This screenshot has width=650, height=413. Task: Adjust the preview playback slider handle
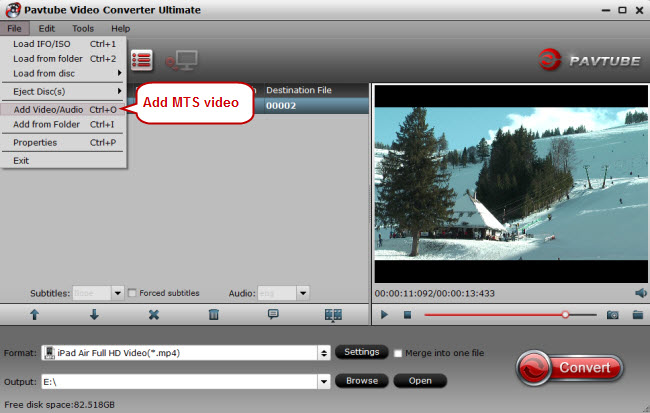point(565,315)
